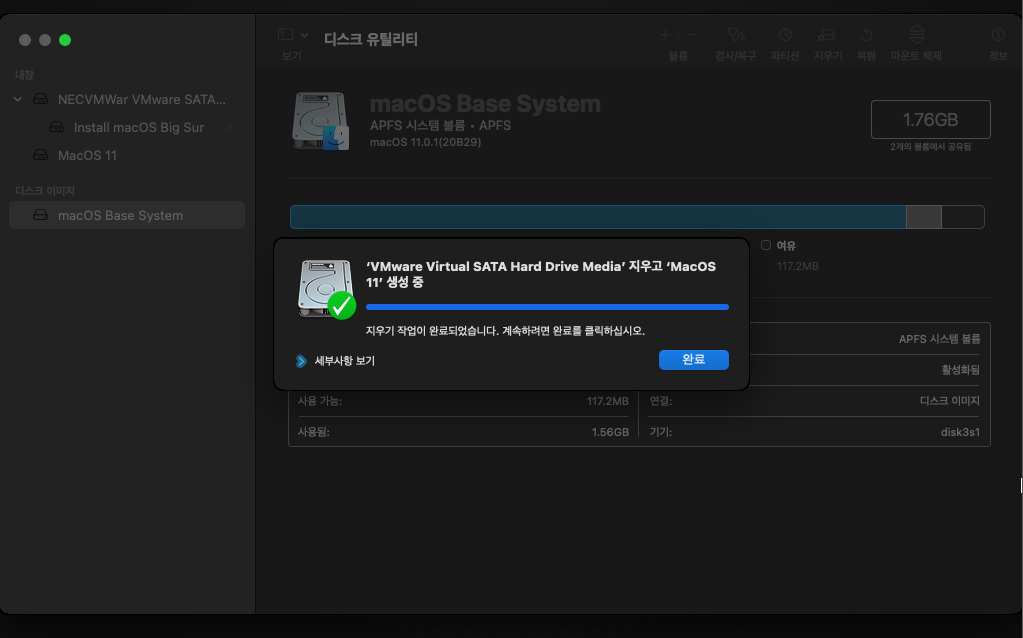Screen dimensions: 1023x638
Task: Click the Install macOS Big Sur drive icon
Action: click(x=57, y=127)
